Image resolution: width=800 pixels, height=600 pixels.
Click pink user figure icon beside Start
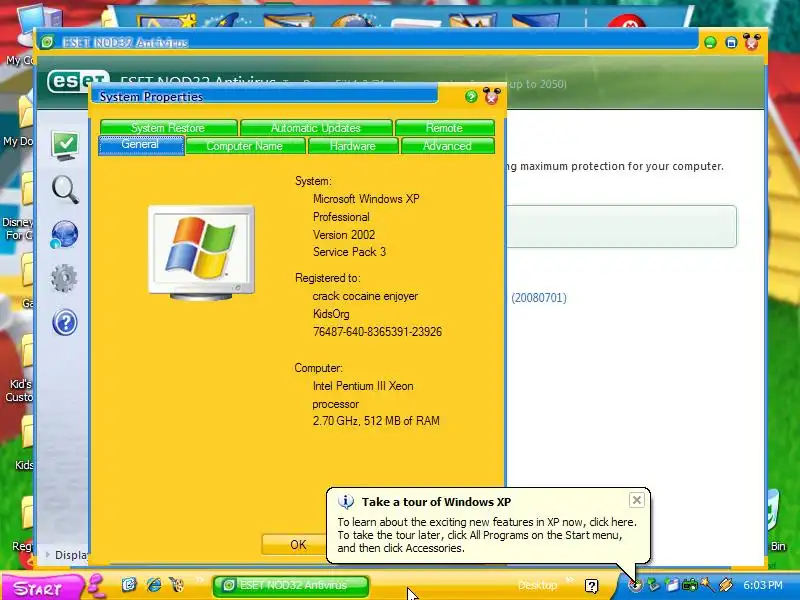96,586
